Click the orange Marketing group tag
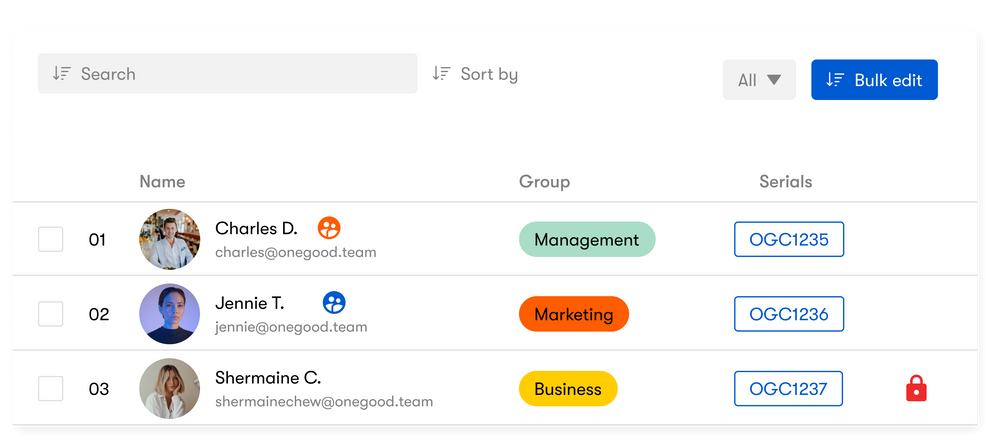 [573, 314]
